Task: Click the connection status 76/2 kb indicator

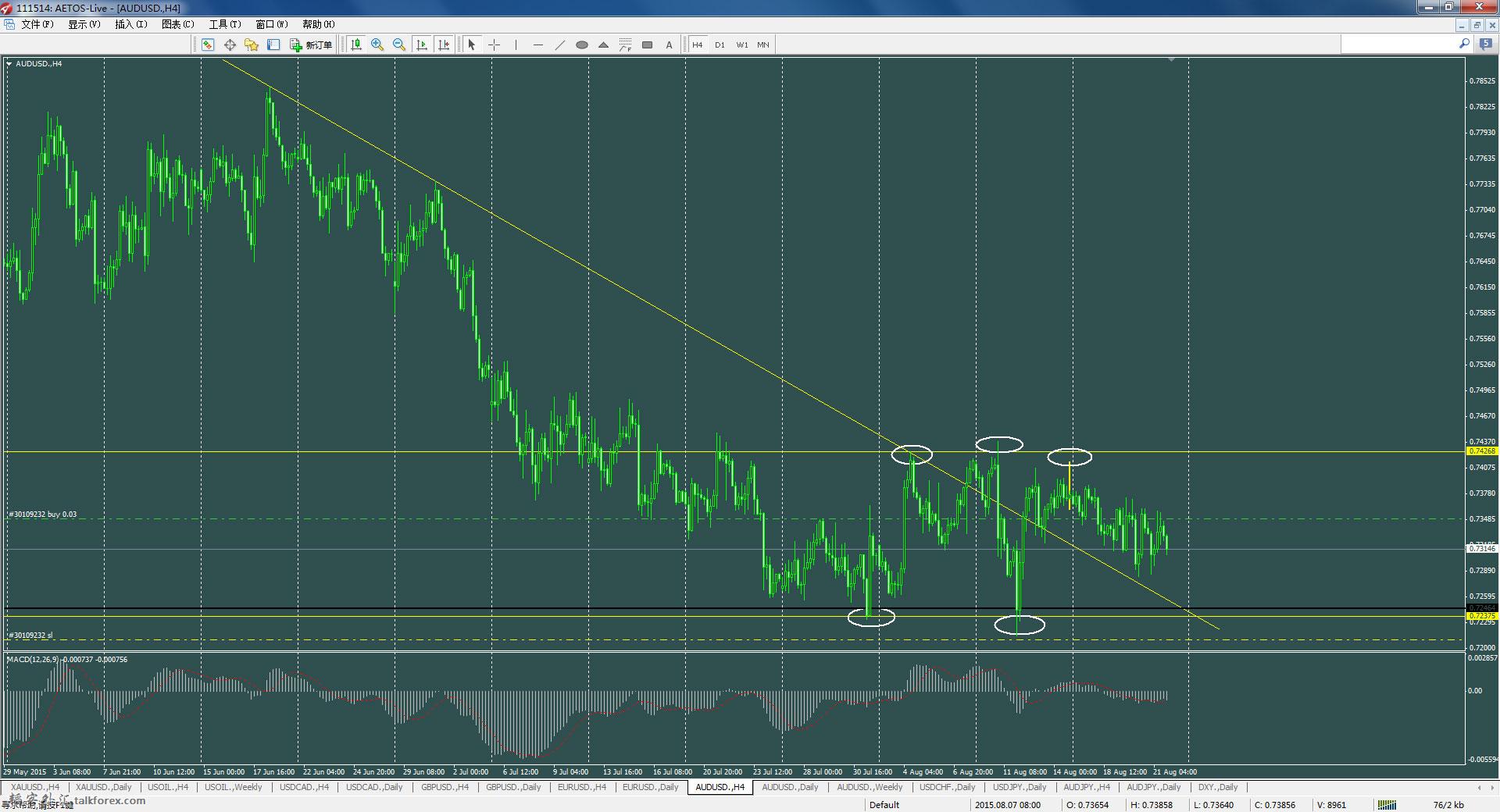Action: click(x=1448, y=805)
